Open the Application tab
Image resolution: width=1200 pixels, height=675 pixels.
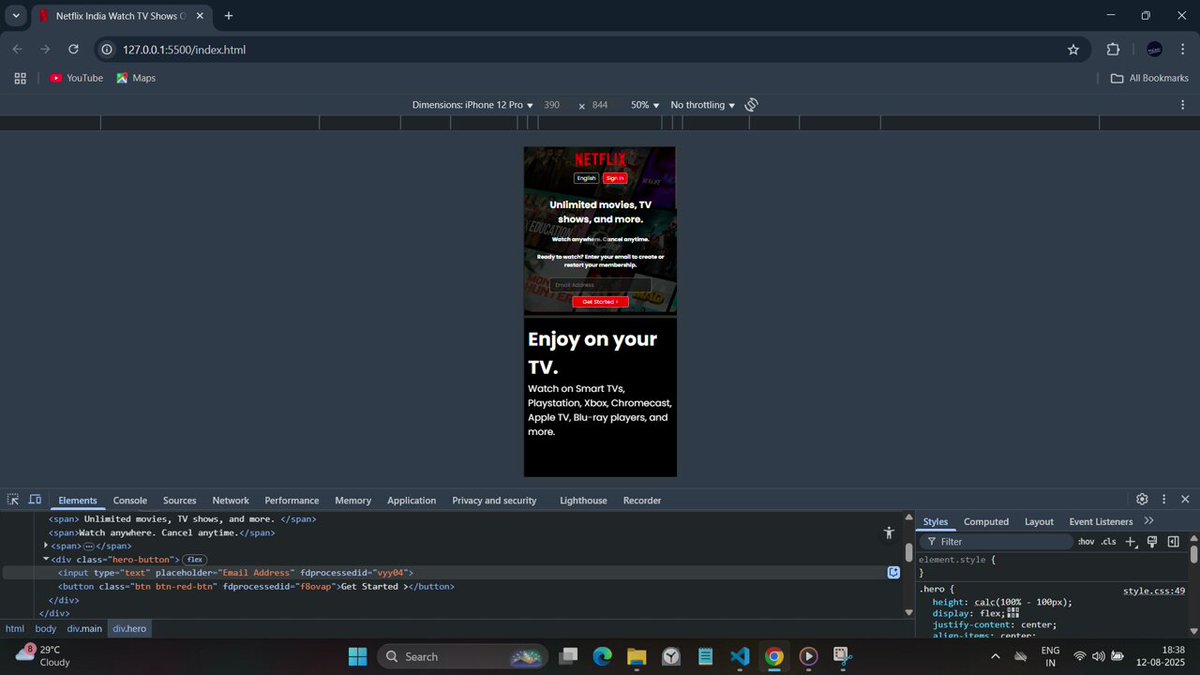pos(412,500)
